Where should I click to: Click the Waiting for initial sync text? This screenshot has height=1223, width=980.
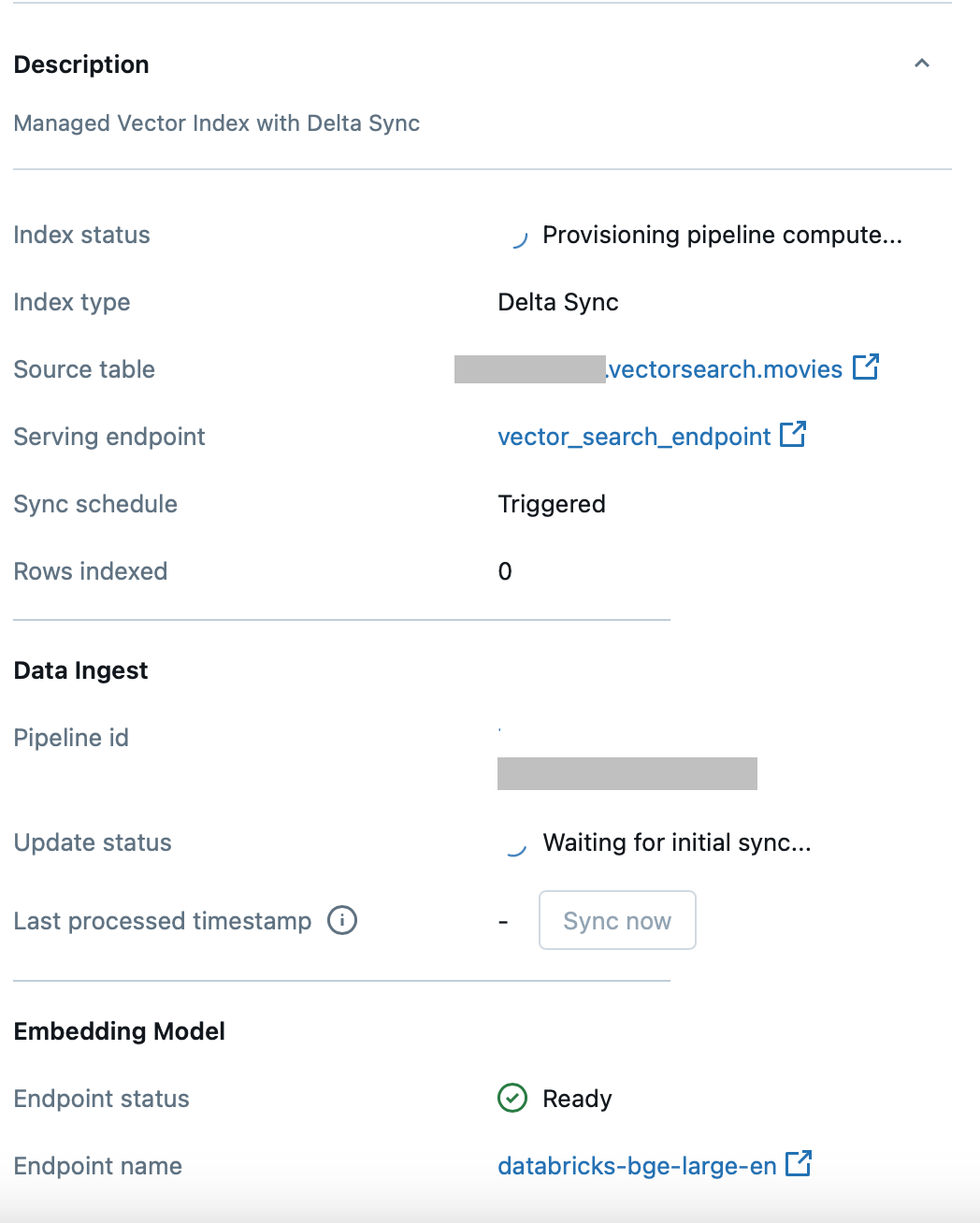[x=677, y=842]
